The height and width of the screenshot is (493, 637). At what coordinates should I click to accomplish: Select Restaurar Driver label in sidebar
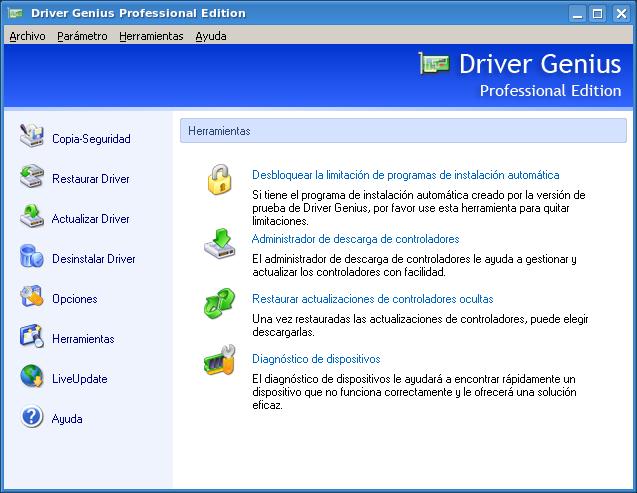tap(91, 179)
